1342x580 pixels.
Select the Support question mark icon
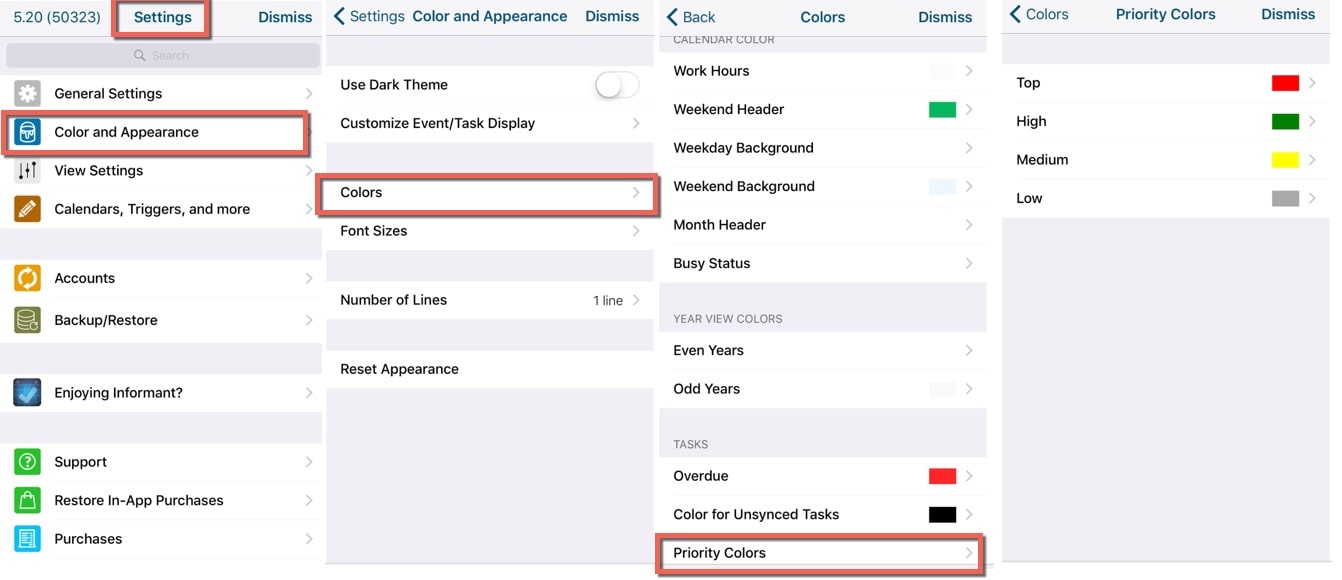click(26, 461)
